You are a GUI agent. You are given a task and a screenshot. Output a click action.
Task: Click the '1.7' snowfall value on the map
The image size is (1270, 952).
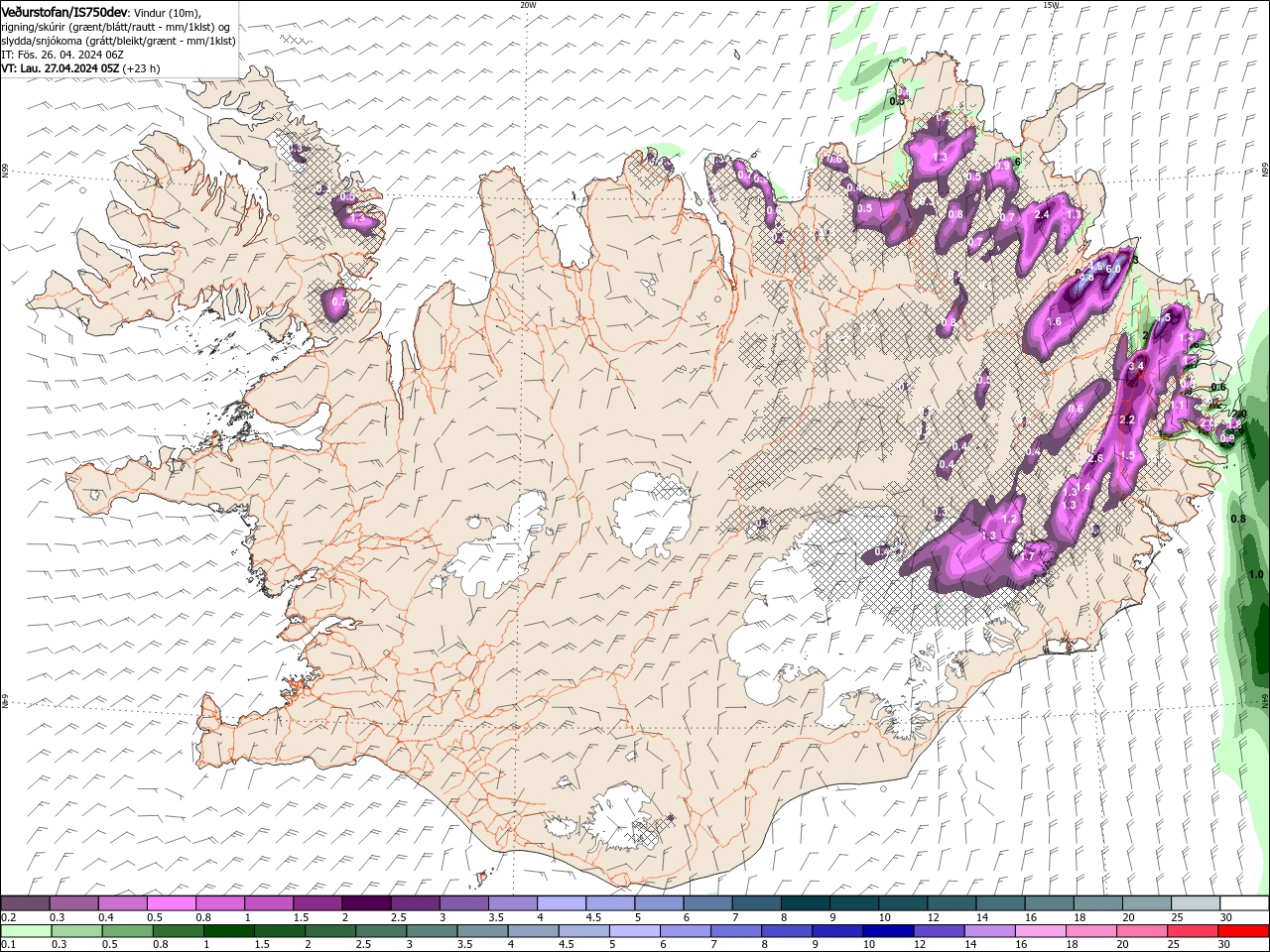tap(1028, 557)
